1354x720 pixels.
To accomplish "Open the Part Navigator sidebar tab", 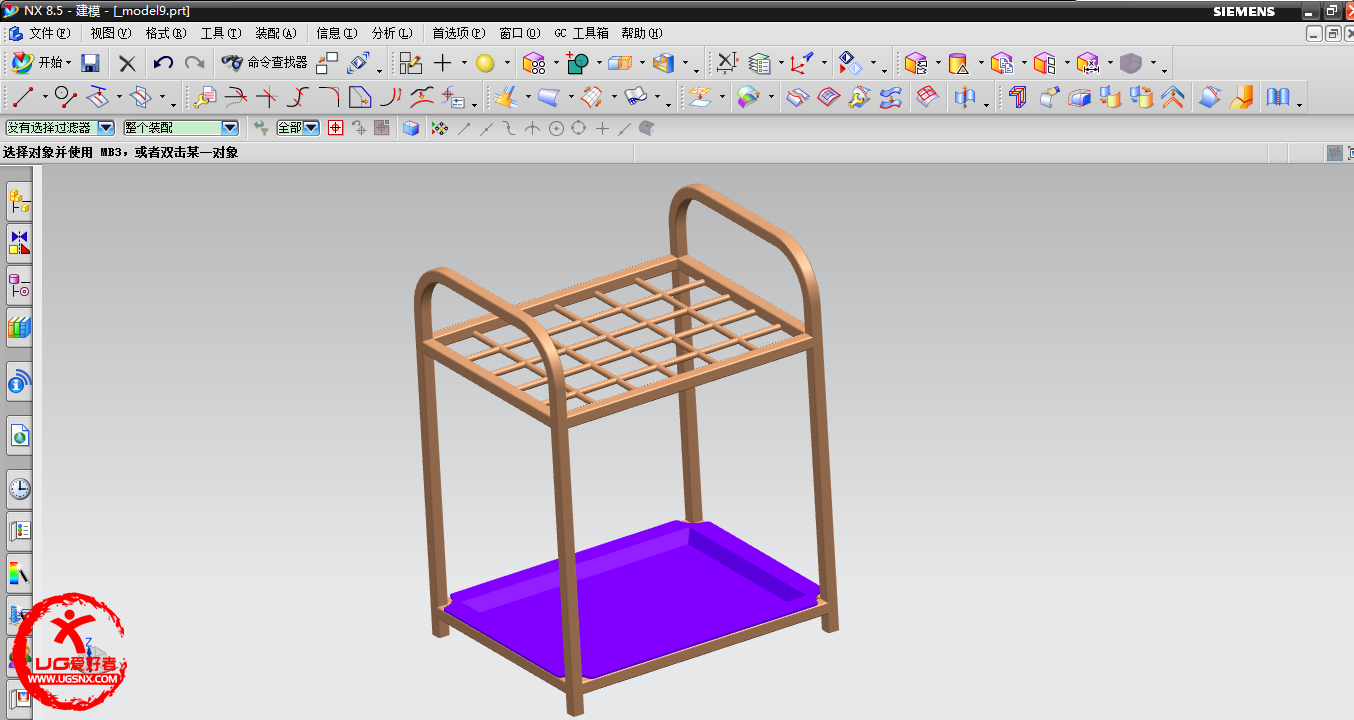I will [x=19, y=285].
